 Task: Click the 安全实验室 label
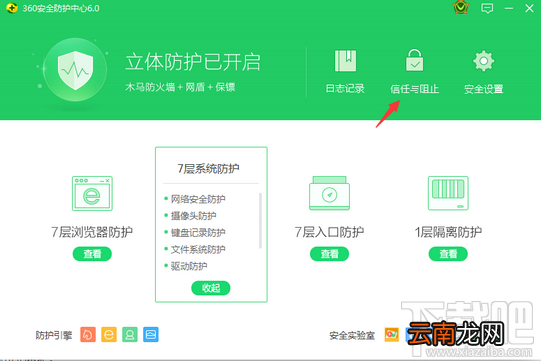point(352,335)
